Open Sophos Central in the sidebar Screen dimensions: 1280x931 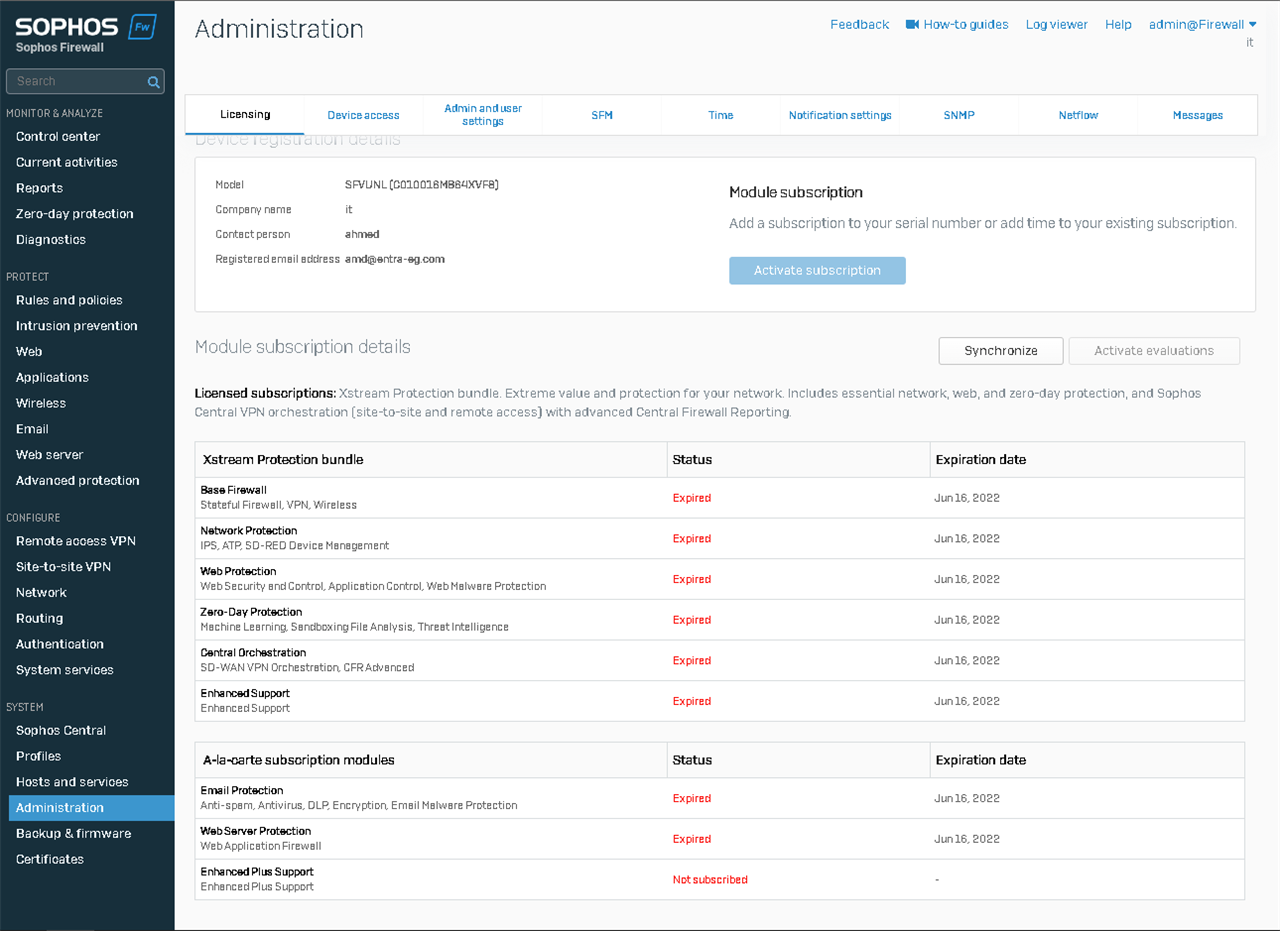[x=61, y=731]
